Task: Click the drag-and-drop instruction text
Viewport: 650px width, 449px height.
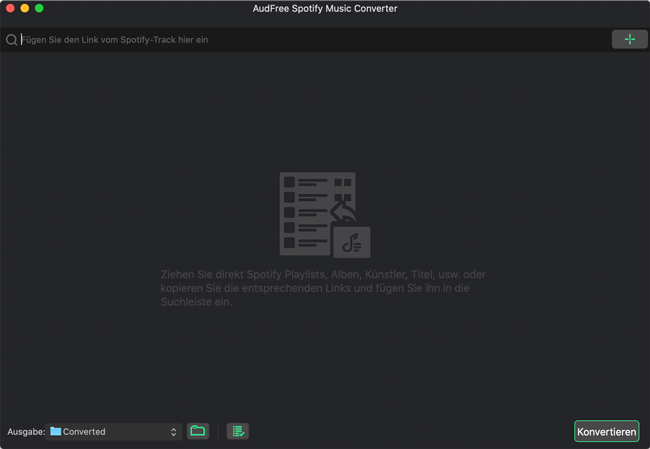Action: (323, 288)
